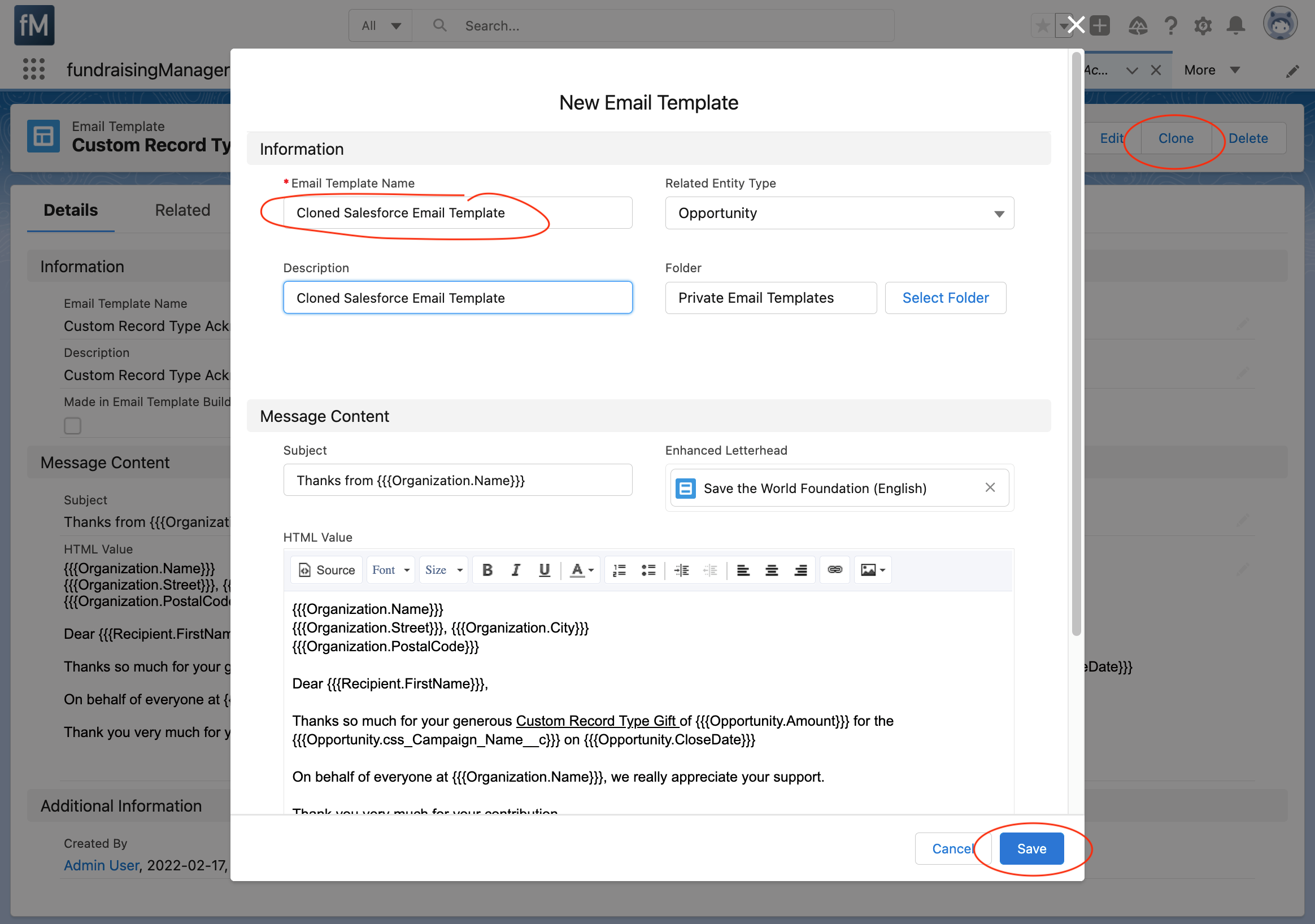Insert a bulleted list in editor
Viewport: 1315px width, 924px height.
(648, 570)
